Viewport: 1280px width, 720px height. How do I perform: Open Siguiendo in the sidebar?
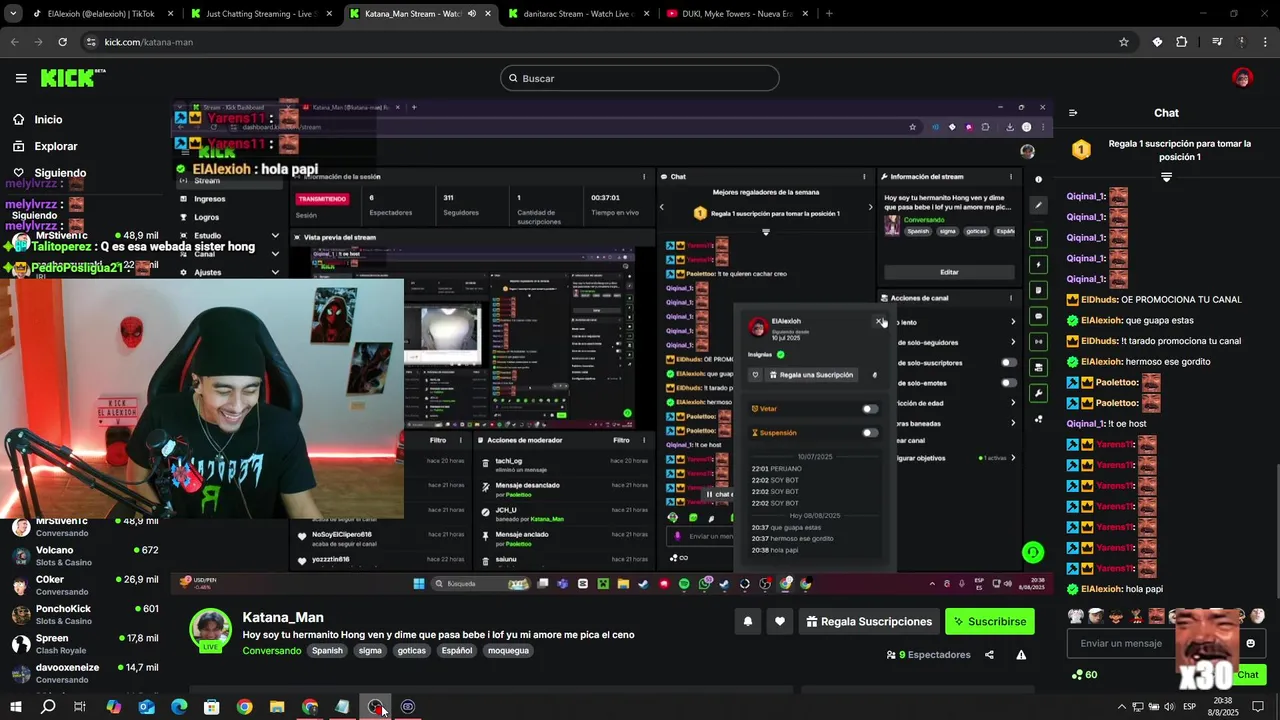click(60, 173)
